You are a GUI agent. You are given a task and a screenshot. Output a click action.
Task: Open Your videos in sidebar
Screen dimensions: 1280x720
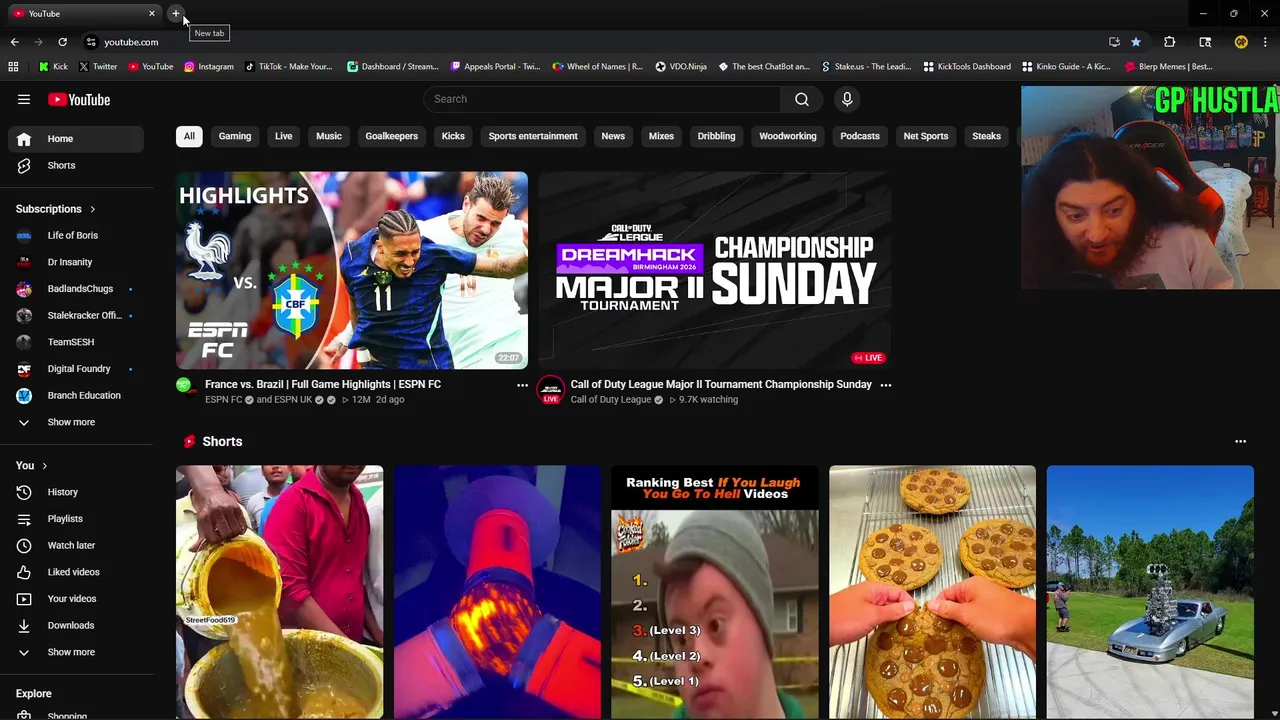pyautogui.click(x=76, y=599)
